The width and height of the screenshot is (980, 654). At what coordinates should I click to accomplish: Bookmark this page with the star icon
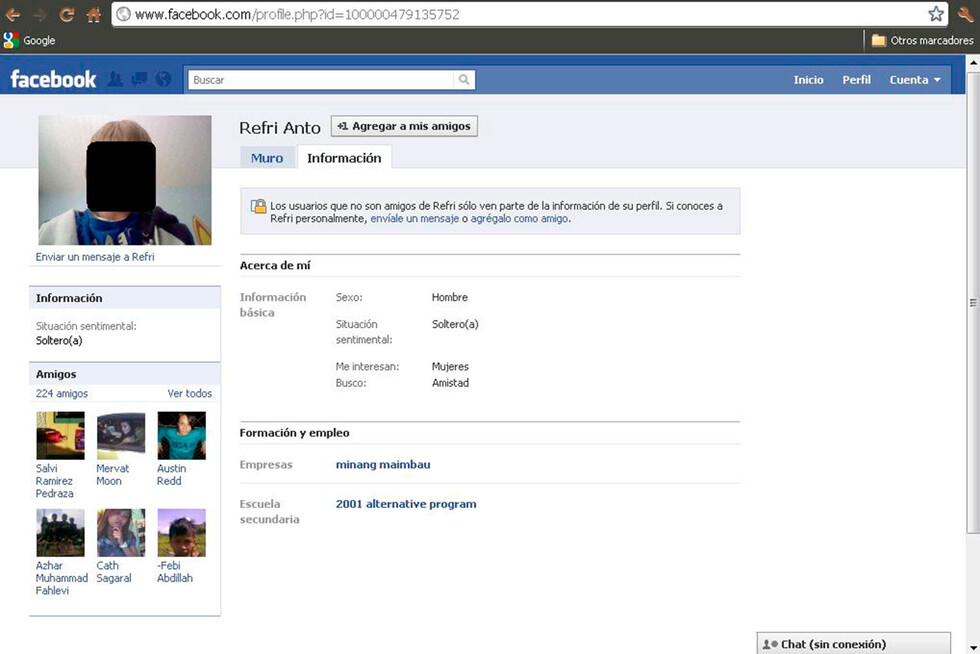[936, 14]
